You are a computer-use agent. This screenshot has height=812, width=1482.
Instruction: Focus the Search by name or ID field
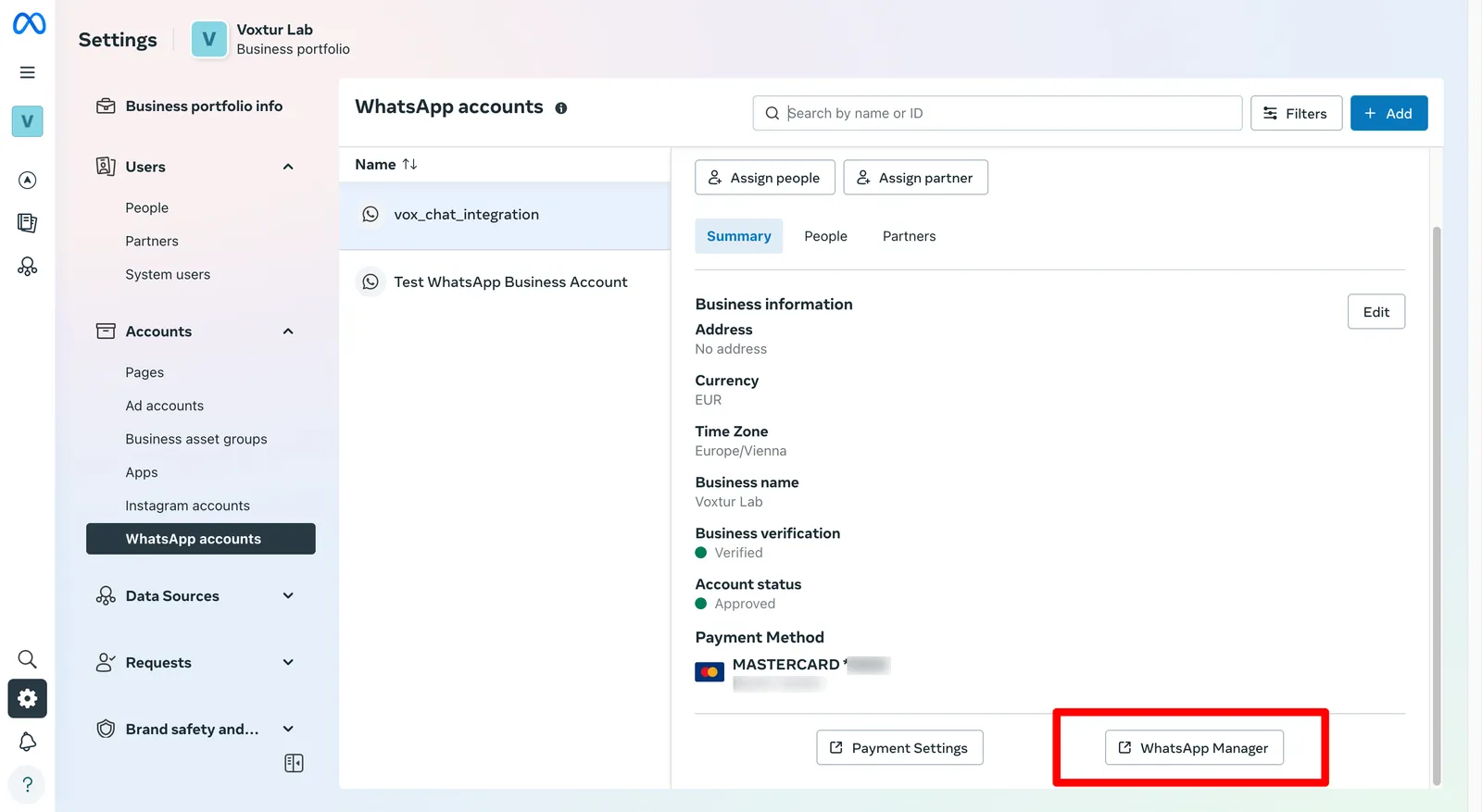998,113
